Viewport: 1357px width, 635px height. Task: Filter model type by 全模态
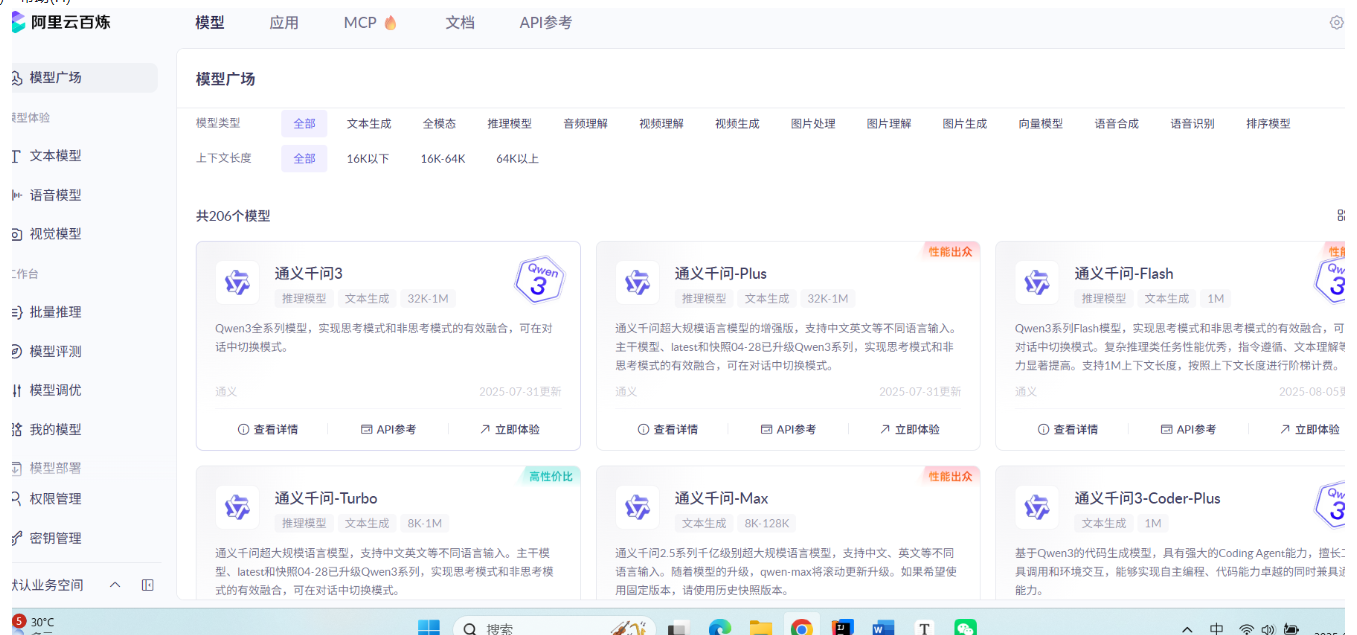click(439, 124)
